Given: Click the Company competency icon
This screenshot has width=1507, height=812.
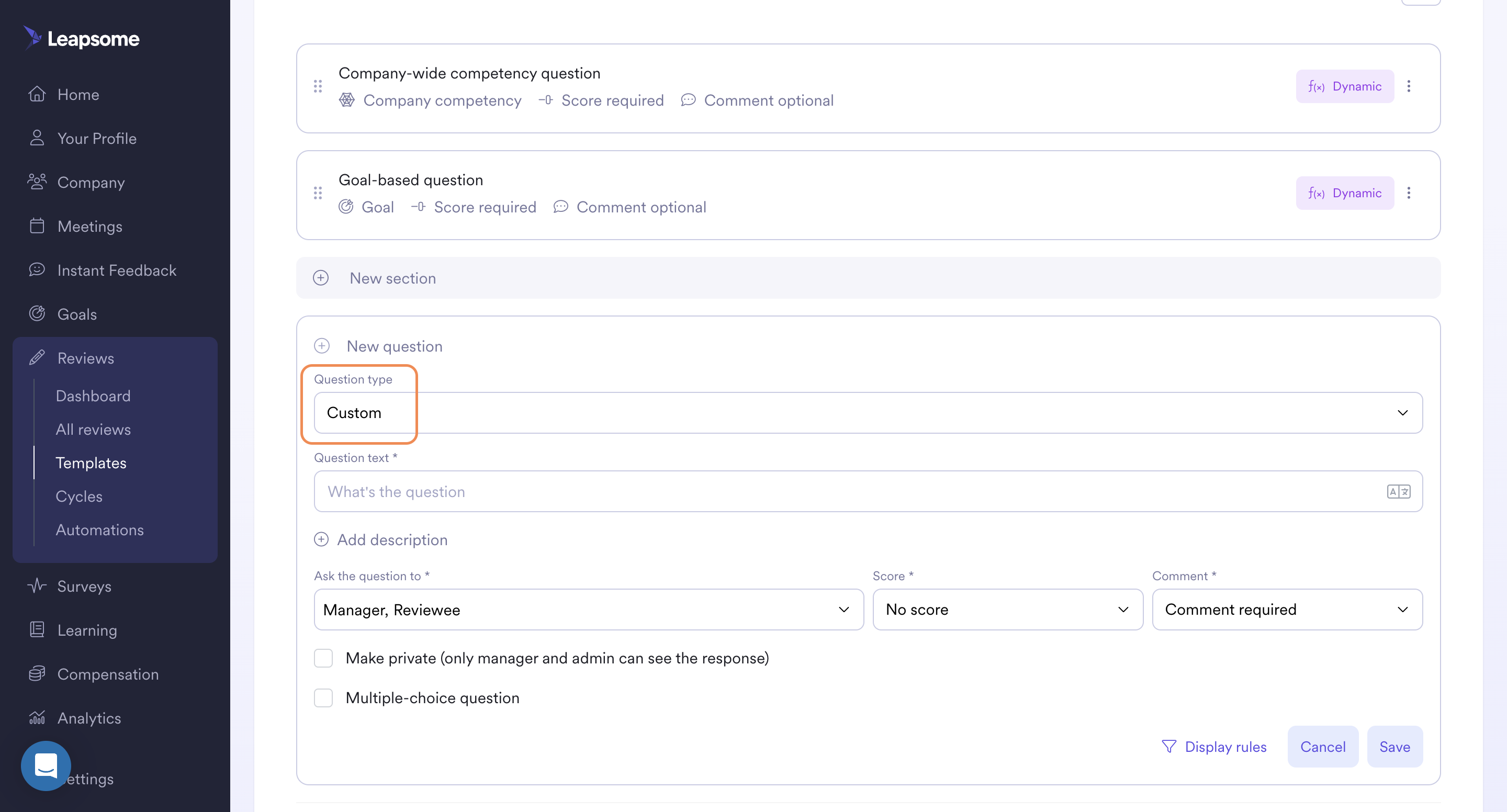Looking at the screenshot, I should tap(347, 100).
